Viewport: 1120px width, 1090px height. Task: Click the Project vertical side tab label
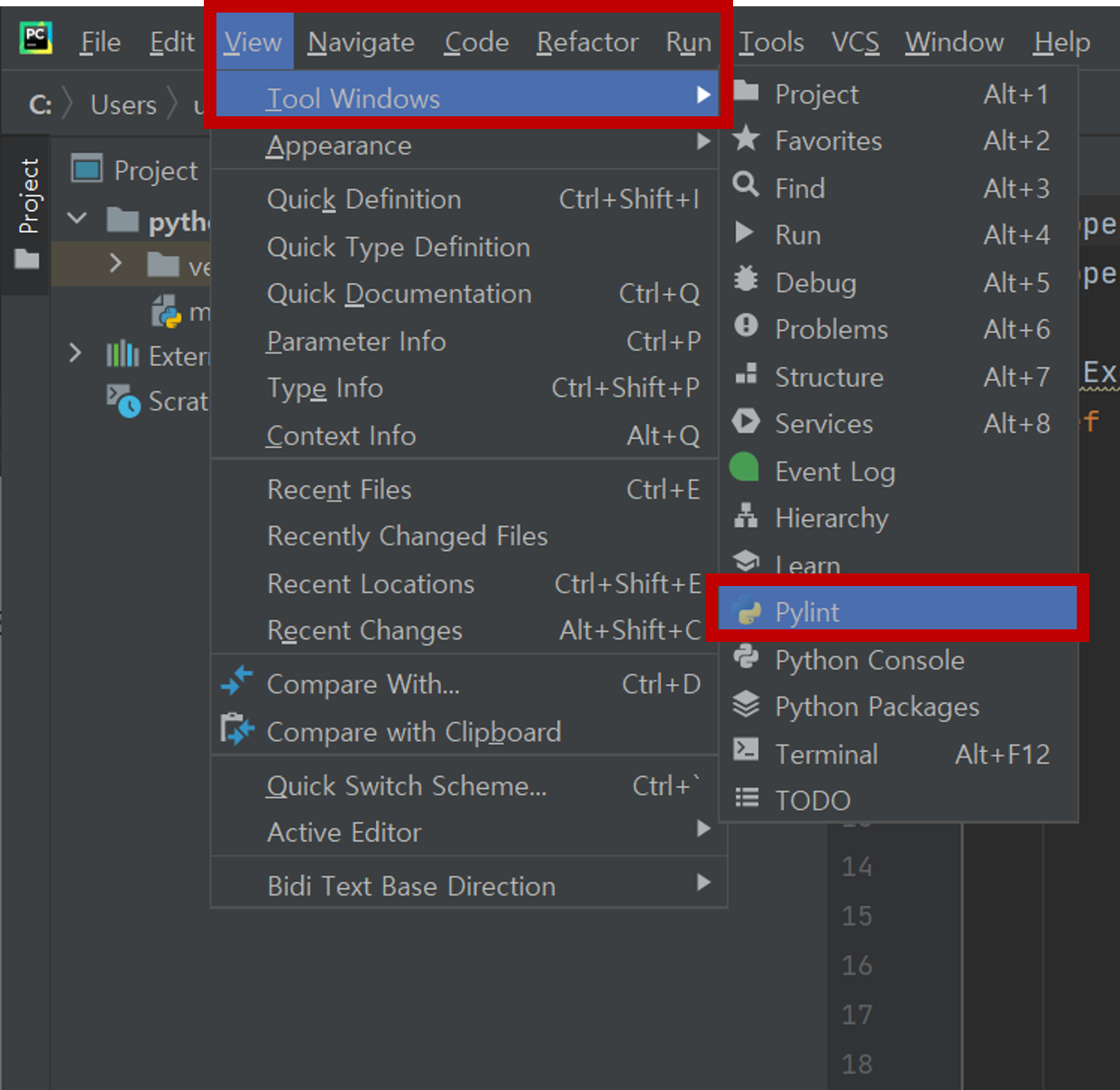point(29,196)
